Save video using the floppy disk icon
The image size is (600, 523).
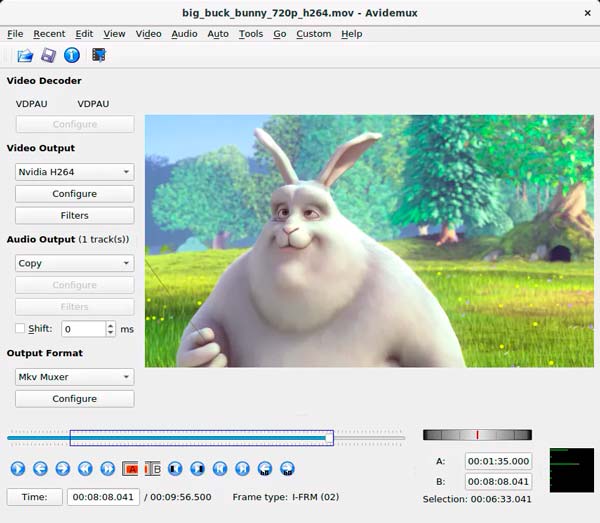[48, 56]
